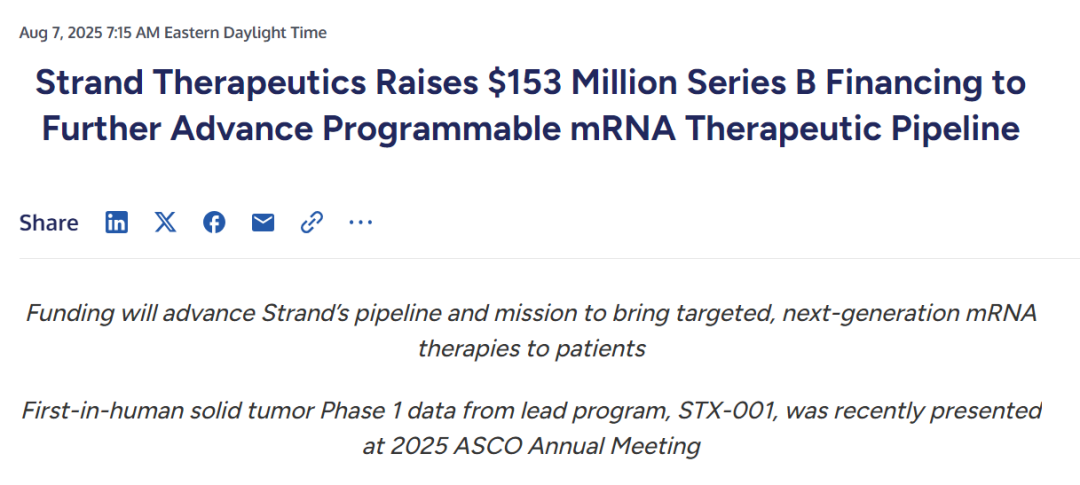Image resolution: width=1080 pixels, height=485 pixels.
Task: Open more share options via the ellipsis
Action: 360,222
